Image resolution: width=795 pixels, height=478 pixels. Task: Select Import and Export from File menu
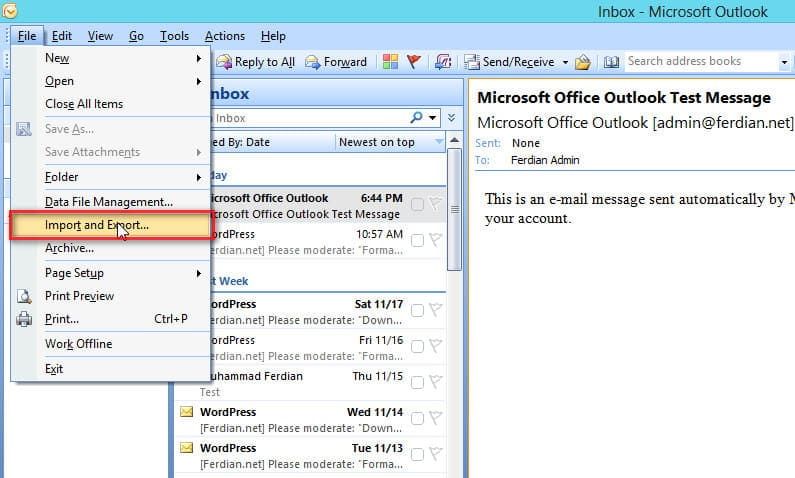coord(97,225)
